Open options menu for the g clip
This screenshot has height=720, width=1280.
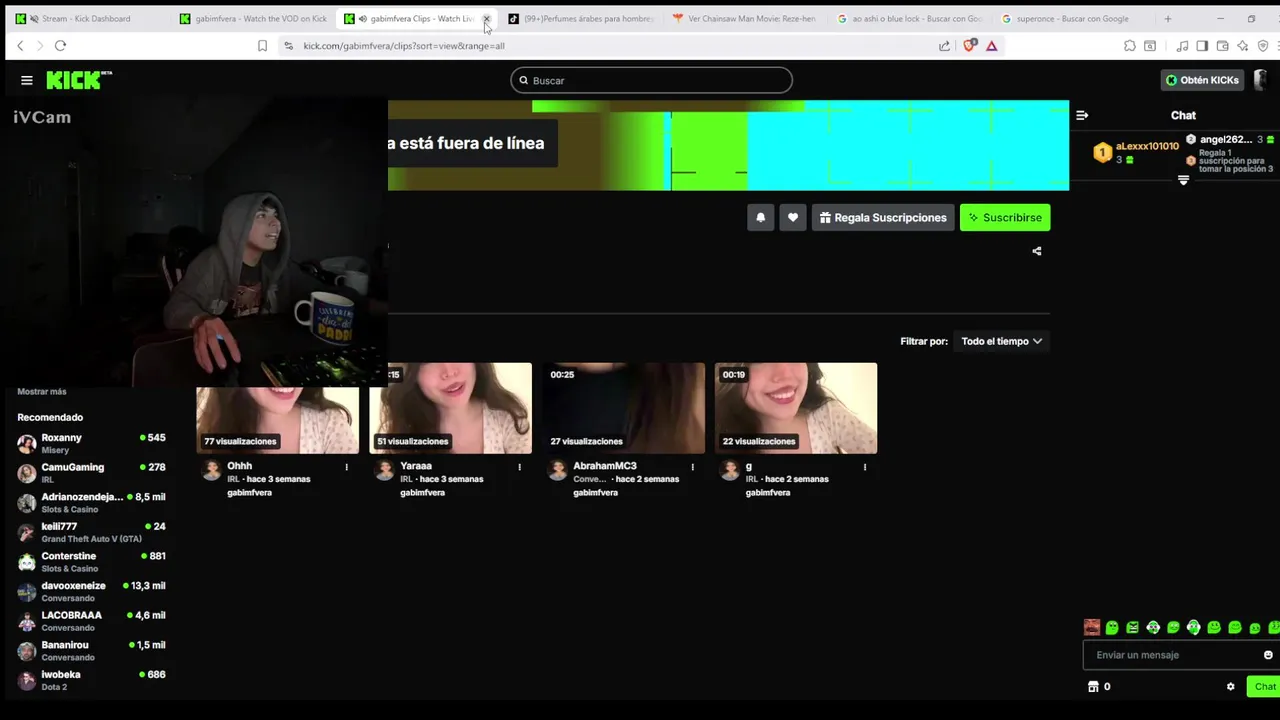click(x=865, y=467)
